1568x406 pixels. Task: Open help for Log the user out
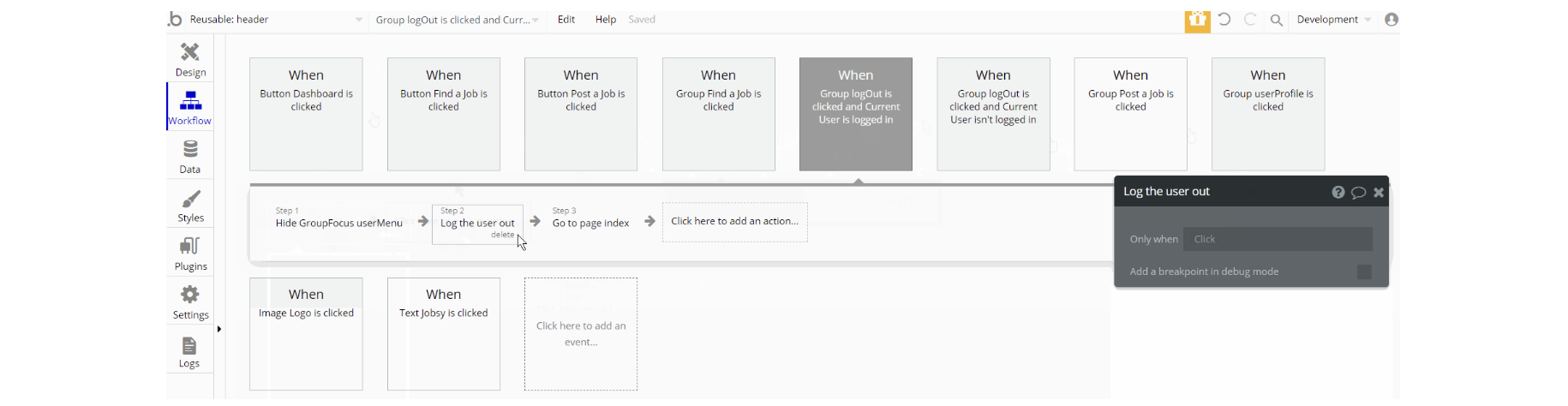tap(1338, 193)
